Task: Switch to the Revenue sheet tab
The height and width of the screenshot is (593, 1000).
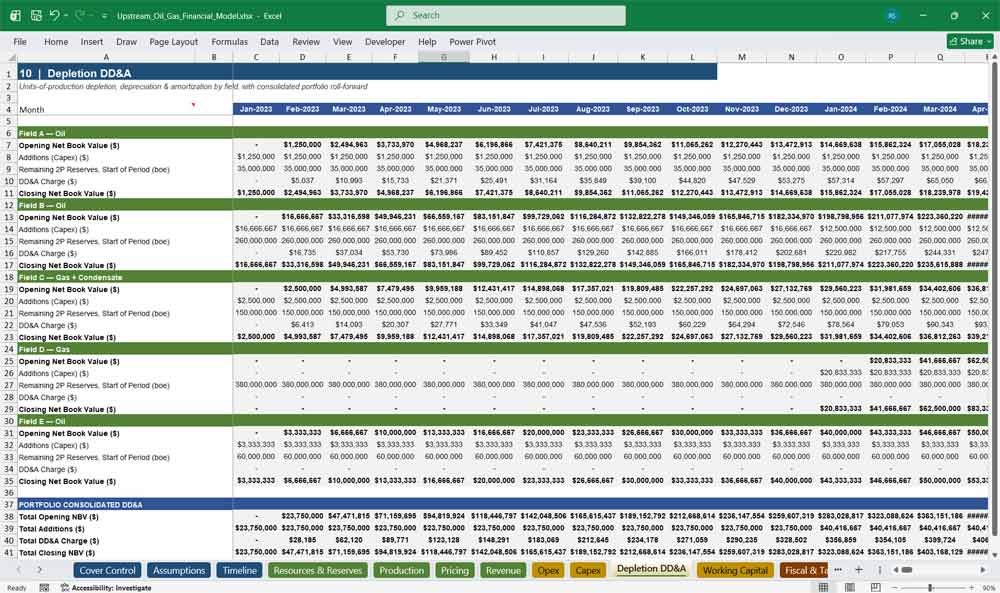Action: [503, 570]
